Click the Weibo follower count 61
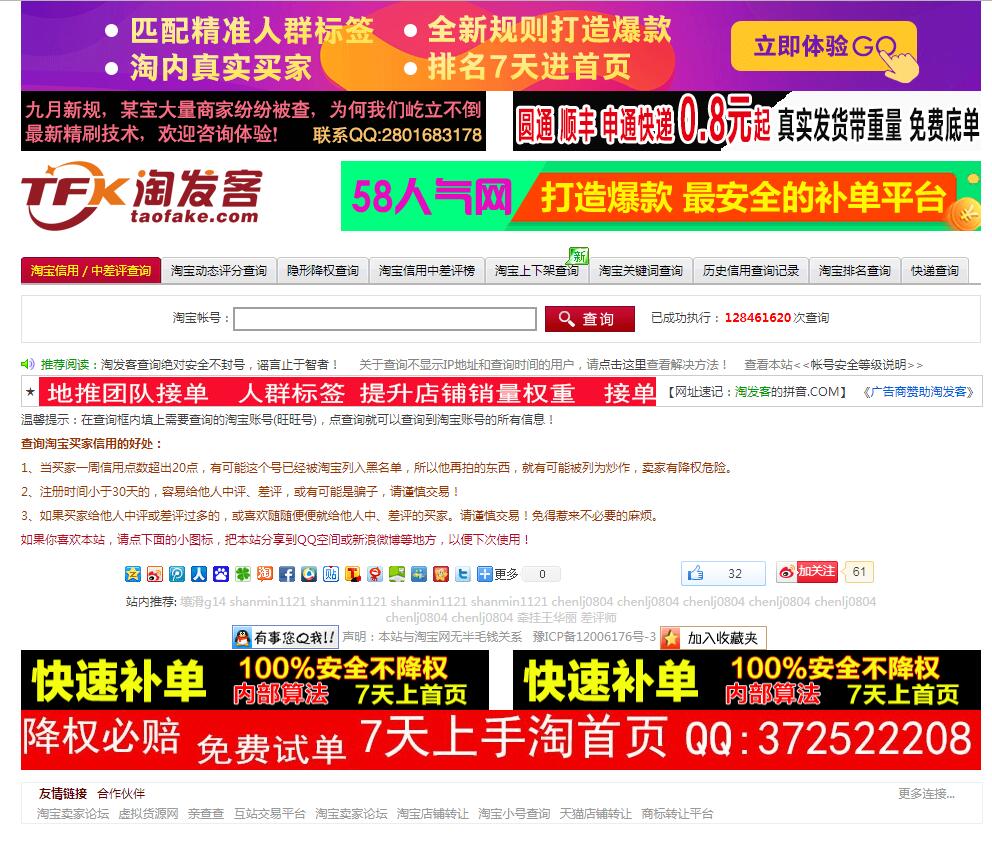 [x=859, y=571]
